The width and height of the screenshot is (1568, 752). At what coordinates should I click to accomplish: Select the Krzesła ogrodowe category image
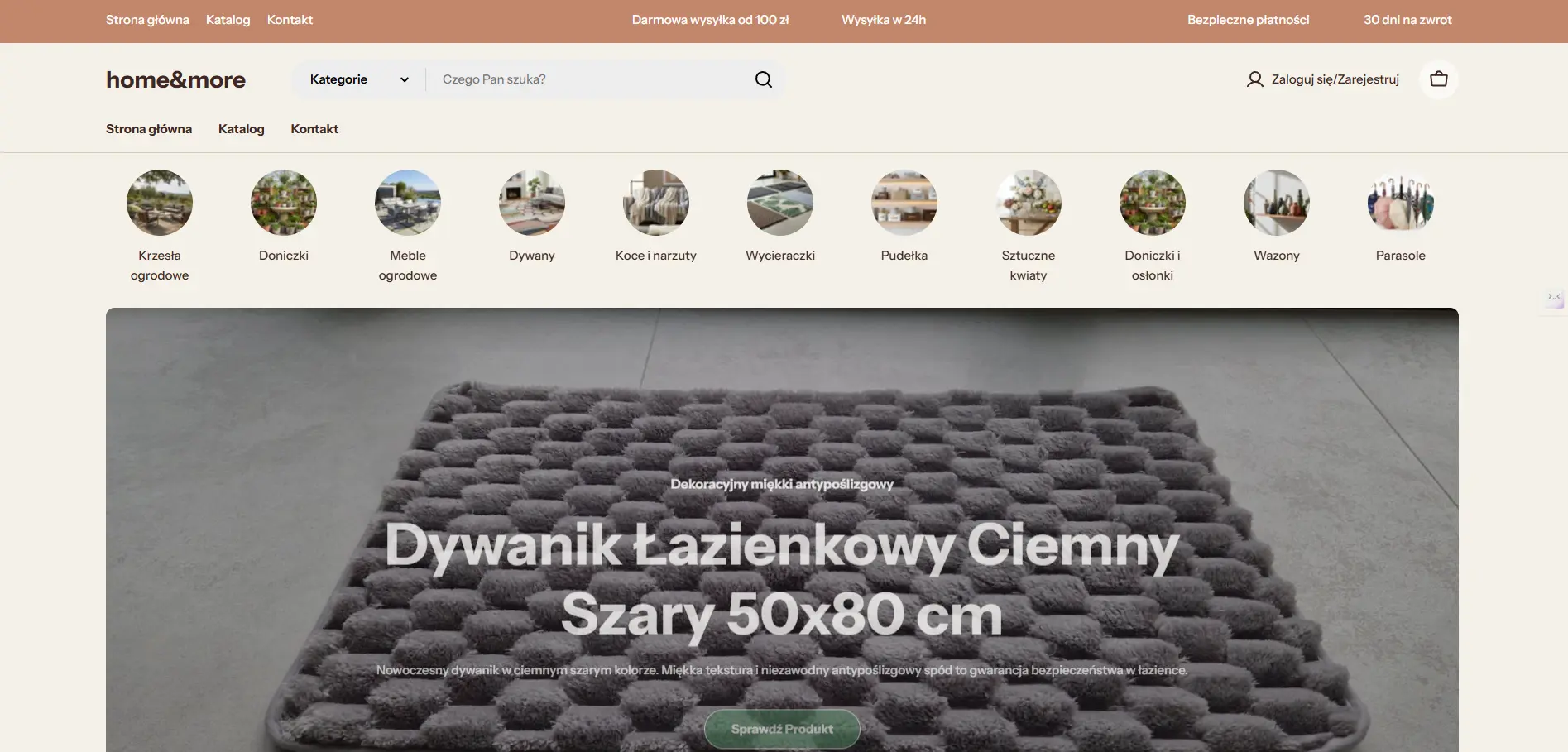click(159, 202)
